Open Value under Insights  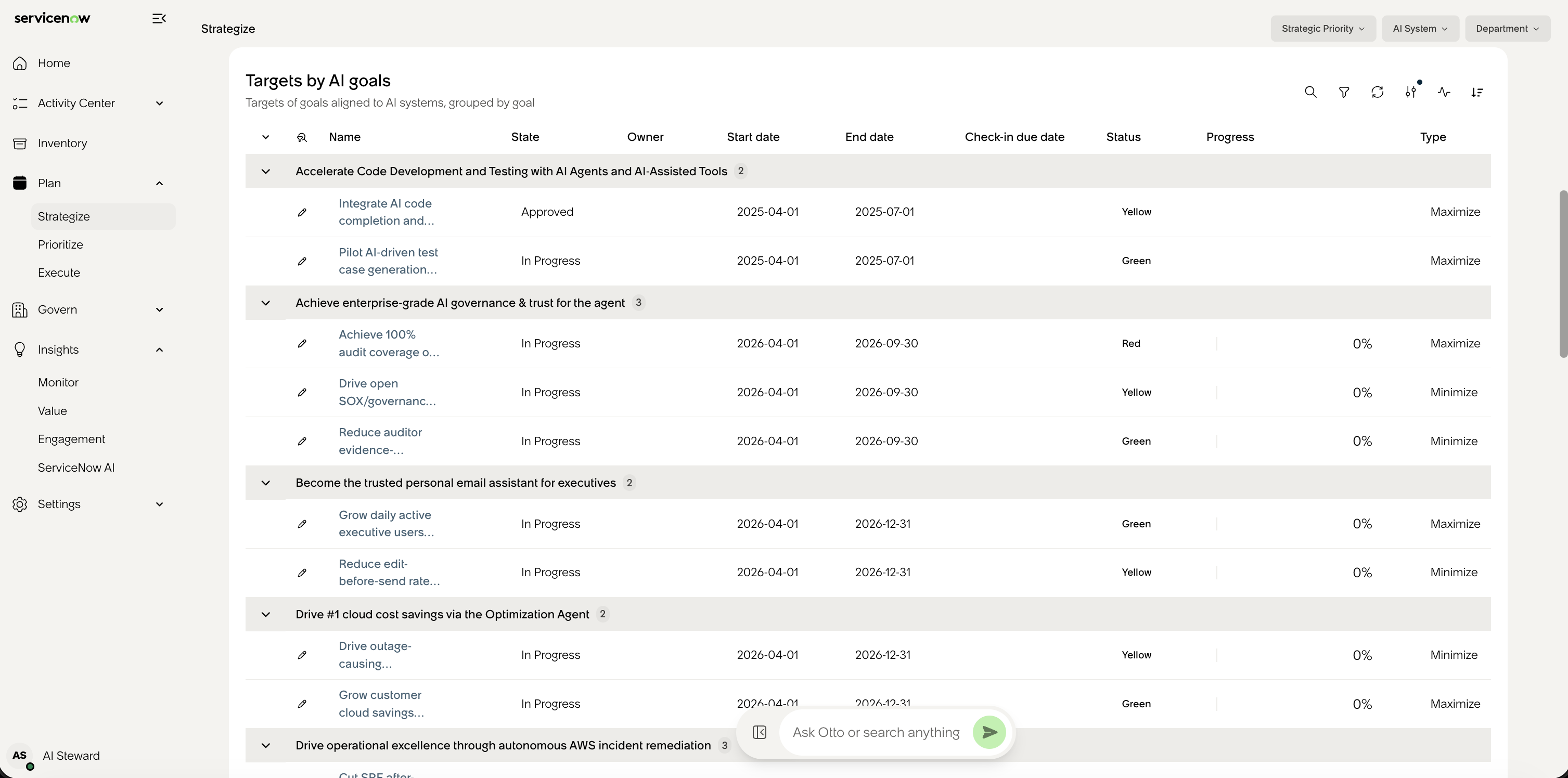(53, 411)
